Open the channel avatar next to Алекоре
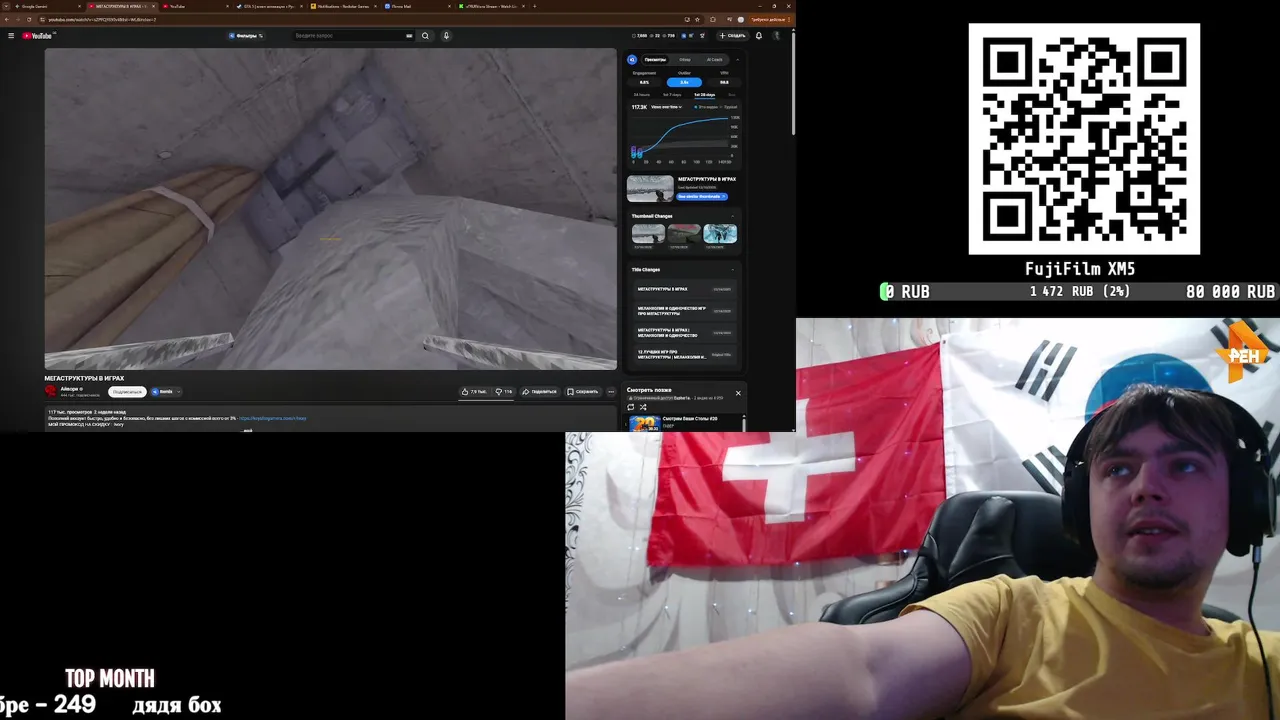Viewport: 1280px width, 720px height. click(x=51, y=391)
